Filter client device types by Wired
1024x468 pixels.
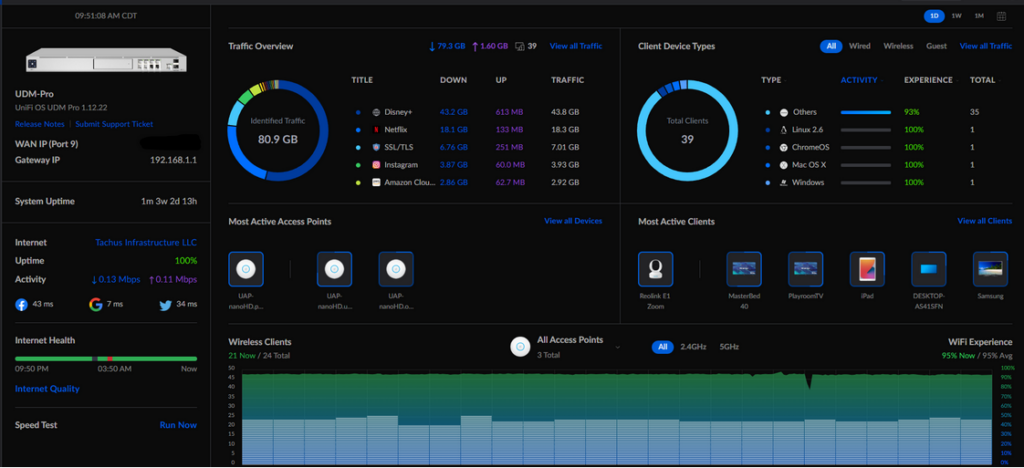click(859, 46)
